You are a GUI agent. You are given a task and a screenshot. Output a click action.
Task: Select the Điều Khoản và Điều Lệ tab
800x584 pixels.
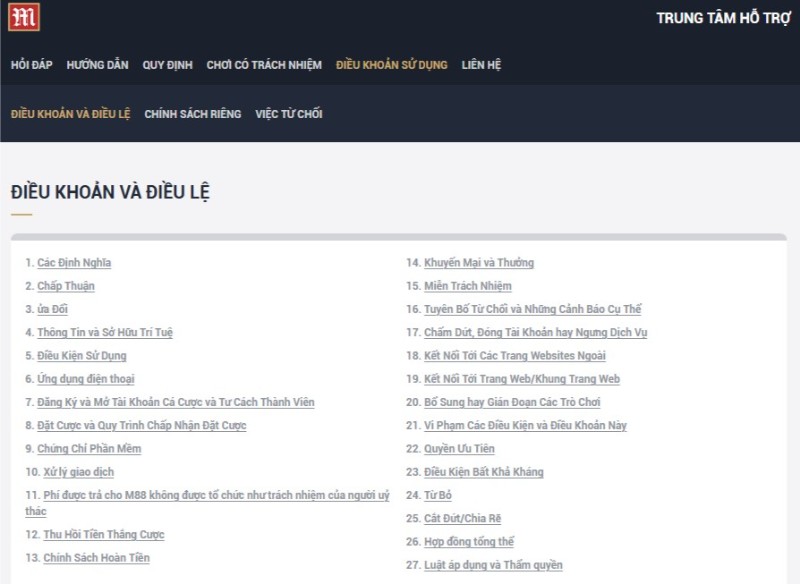click(x=71, y=114)
